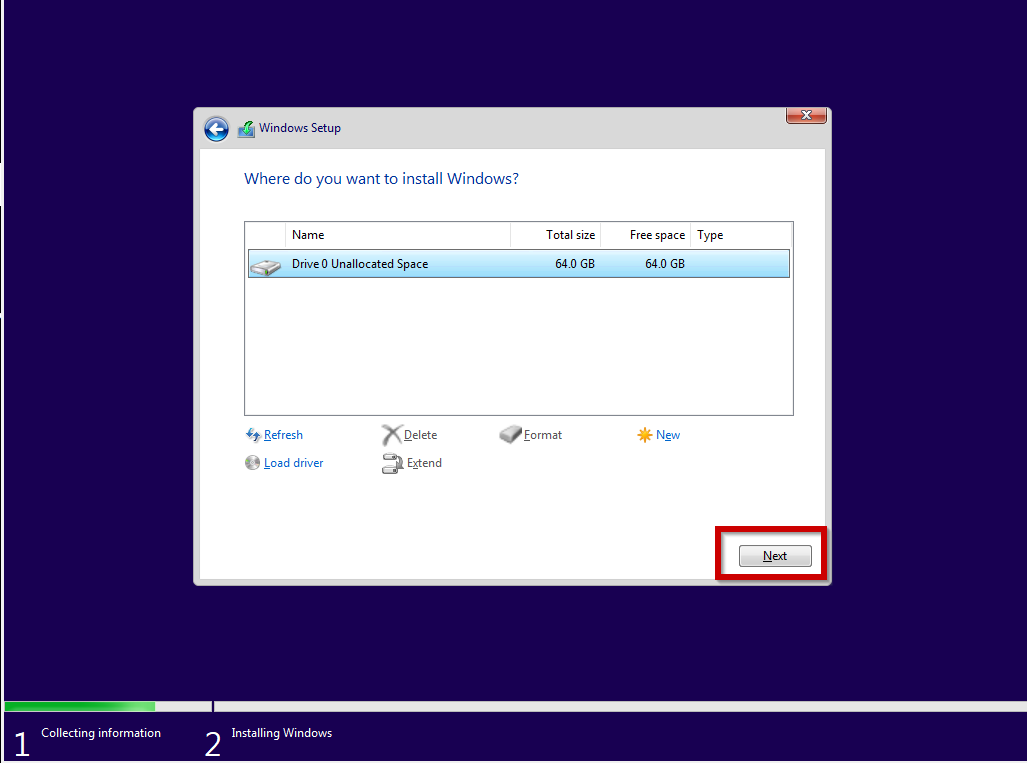Click the "Where do you want to install Windows?" heading
This screenshot has height=763, width=1027.
coord(381,179)
